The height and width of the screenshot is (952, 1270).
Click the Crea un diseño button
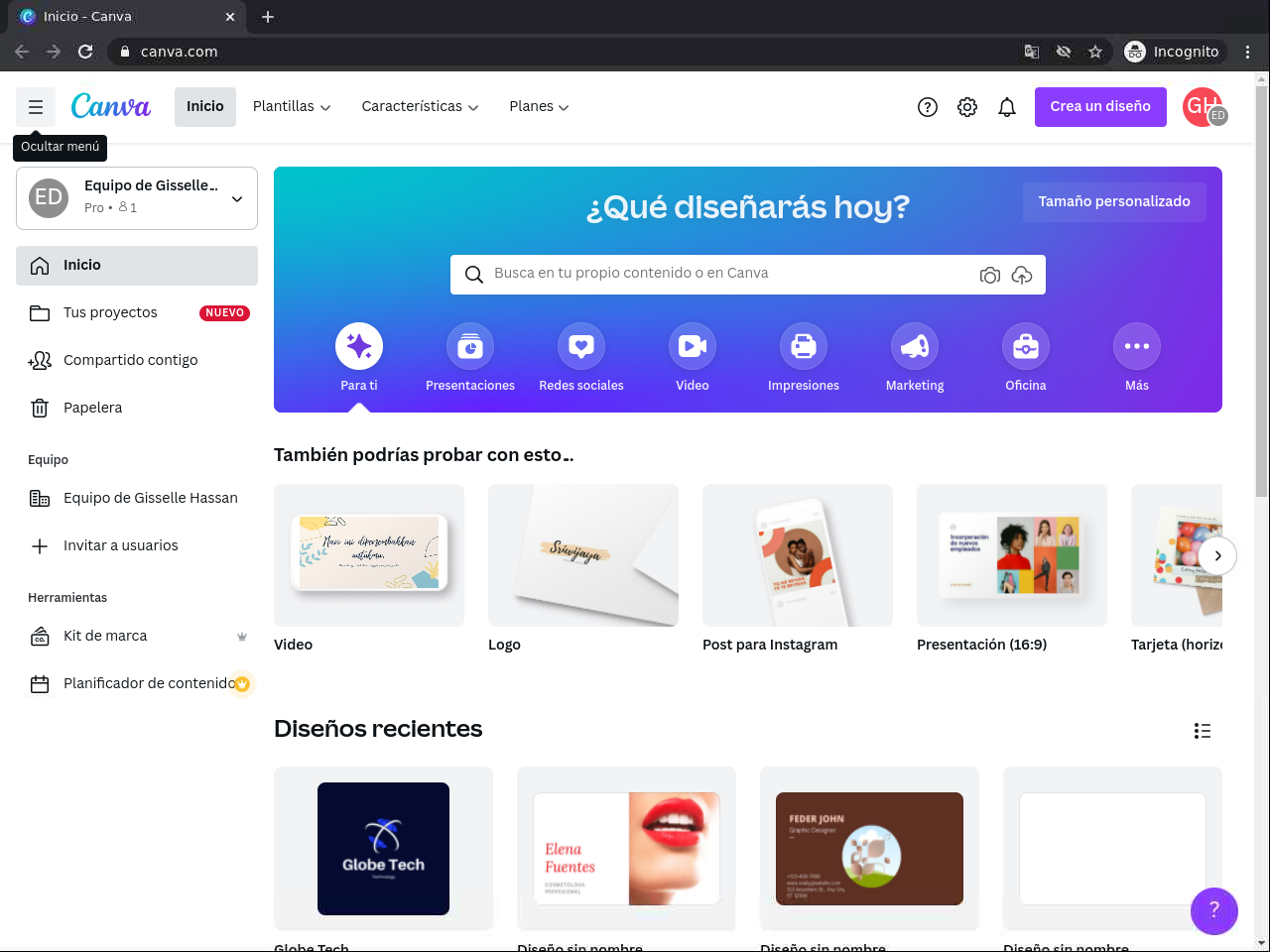(x=1100, y=107)
